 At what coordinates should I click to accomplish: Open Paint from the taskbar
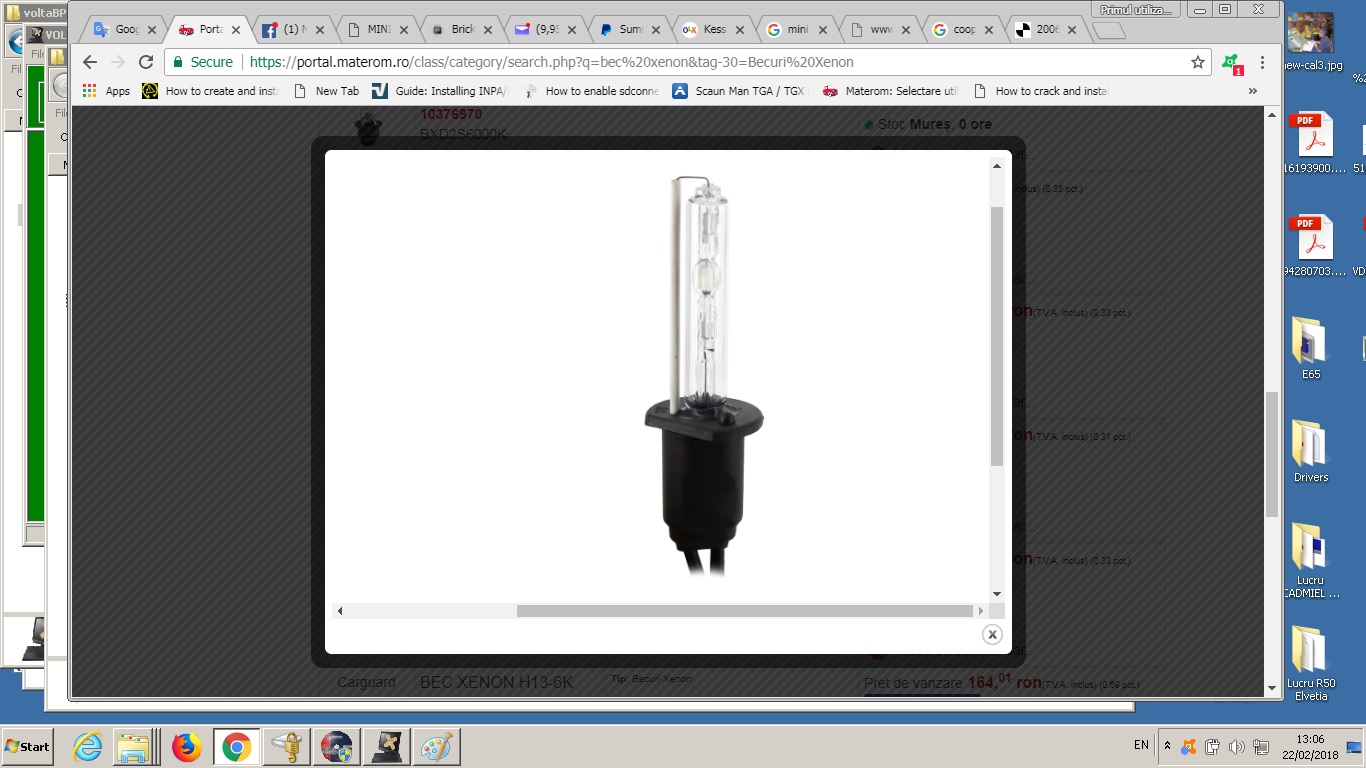tap(436, 747)
